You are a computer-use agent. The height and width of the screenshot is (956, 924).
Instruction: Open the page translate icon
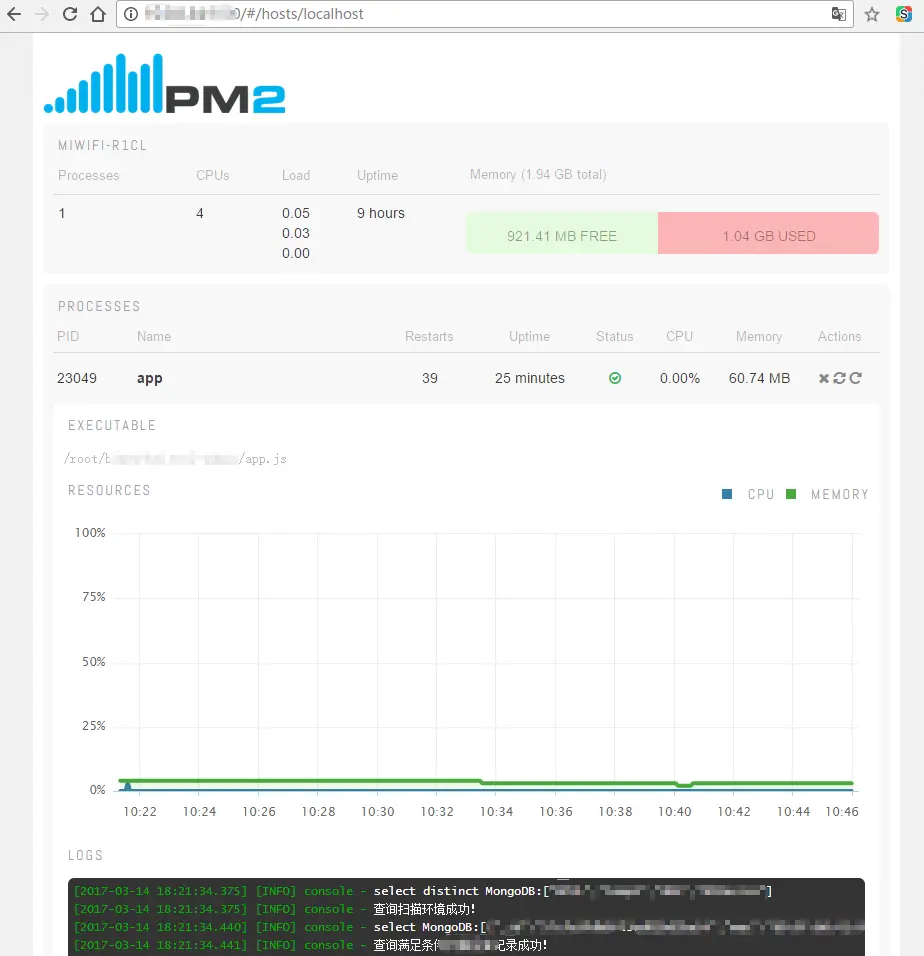(839, 14)
